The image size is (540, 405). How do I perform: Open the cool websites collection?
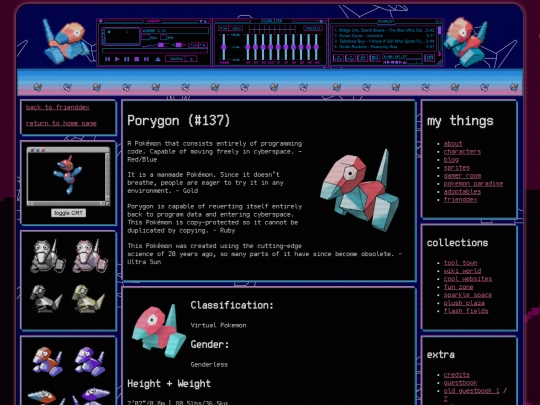pos(468,279)
